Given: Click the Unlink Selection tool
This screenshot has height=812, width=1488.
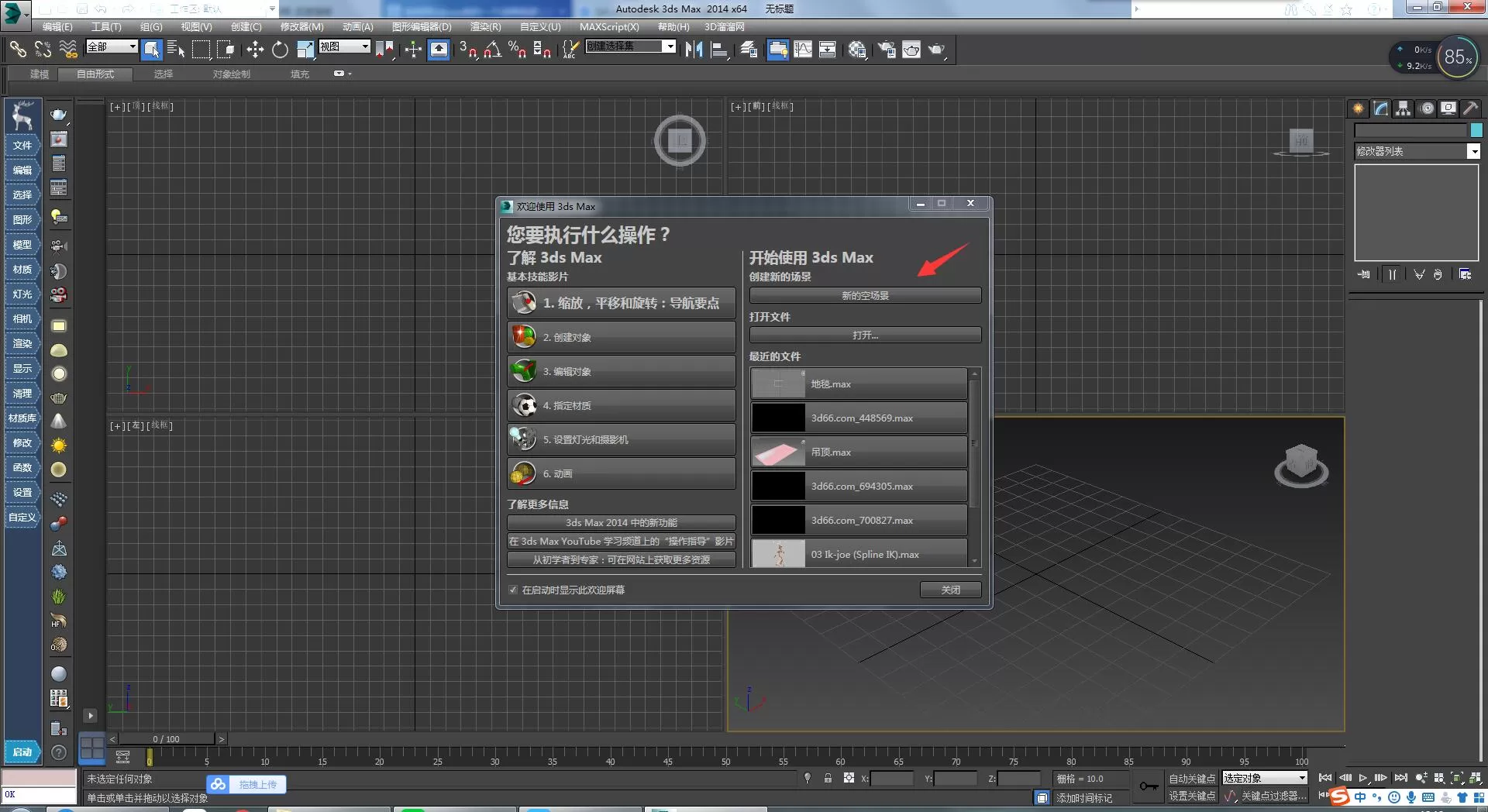Looking at the screenshot, I should (x=43, y=50).
